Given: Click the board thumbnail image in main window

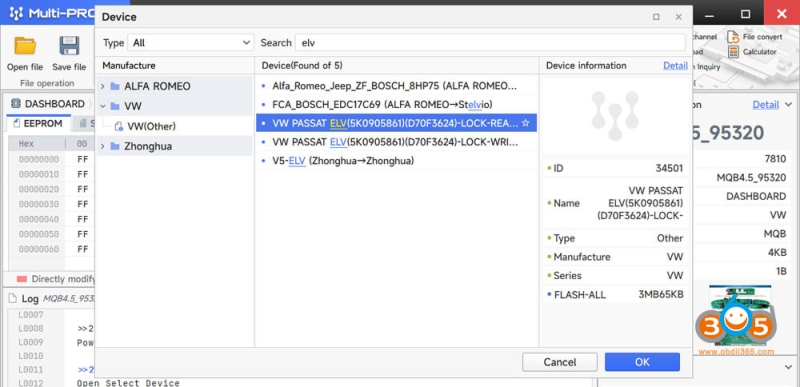Looking at the screenshot, I should (740, 317).
